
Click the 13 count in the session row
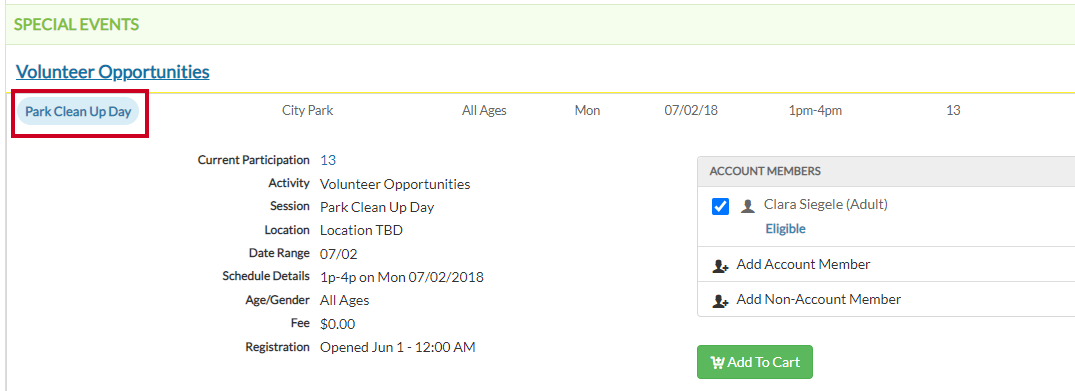[x=953, y=110]
